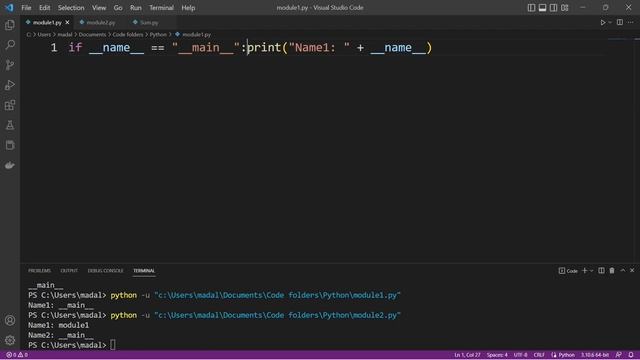Open the Extensions view
The width and height of the screenshot is (640, 360).
[10, 105]
